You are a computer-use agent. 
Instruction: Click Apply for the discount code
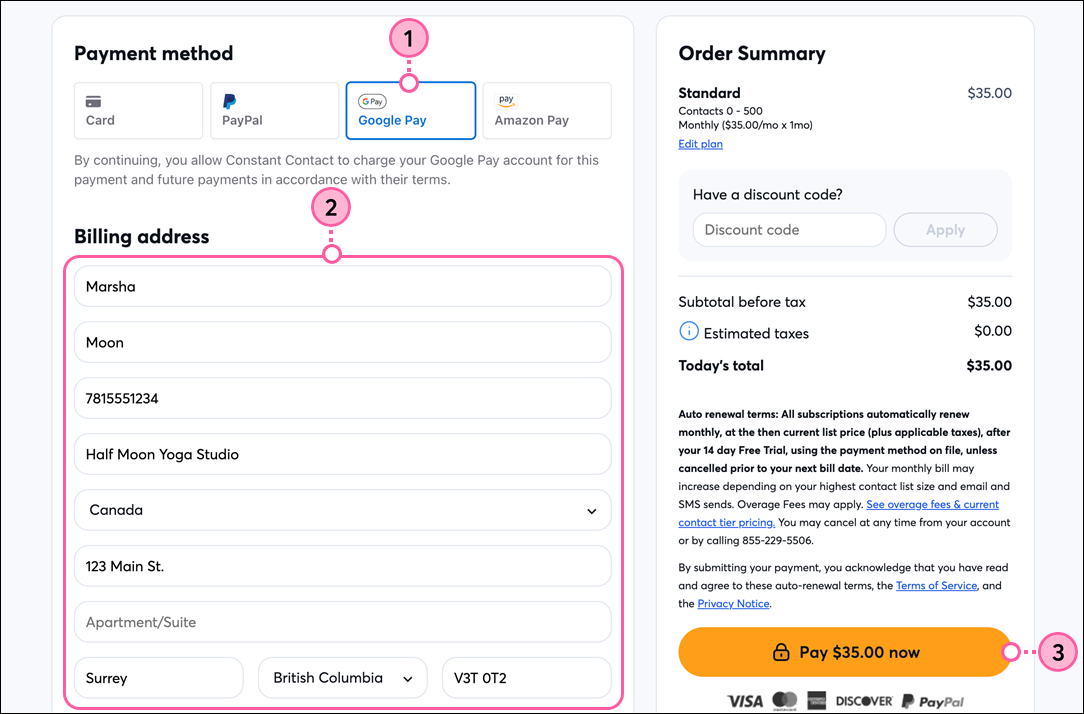tap(945, 229)
